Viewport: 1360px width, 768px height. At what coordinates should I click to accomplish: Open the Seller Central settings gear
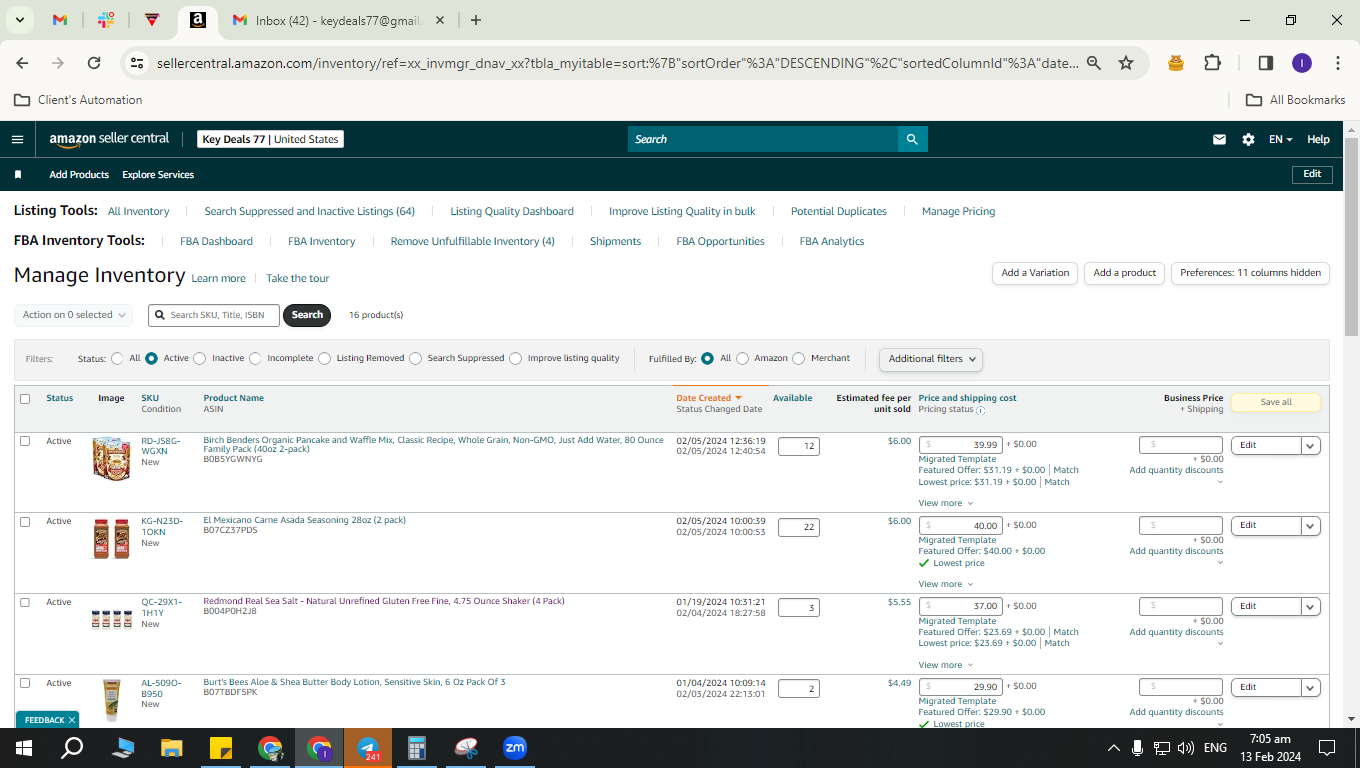(1248, 140)
